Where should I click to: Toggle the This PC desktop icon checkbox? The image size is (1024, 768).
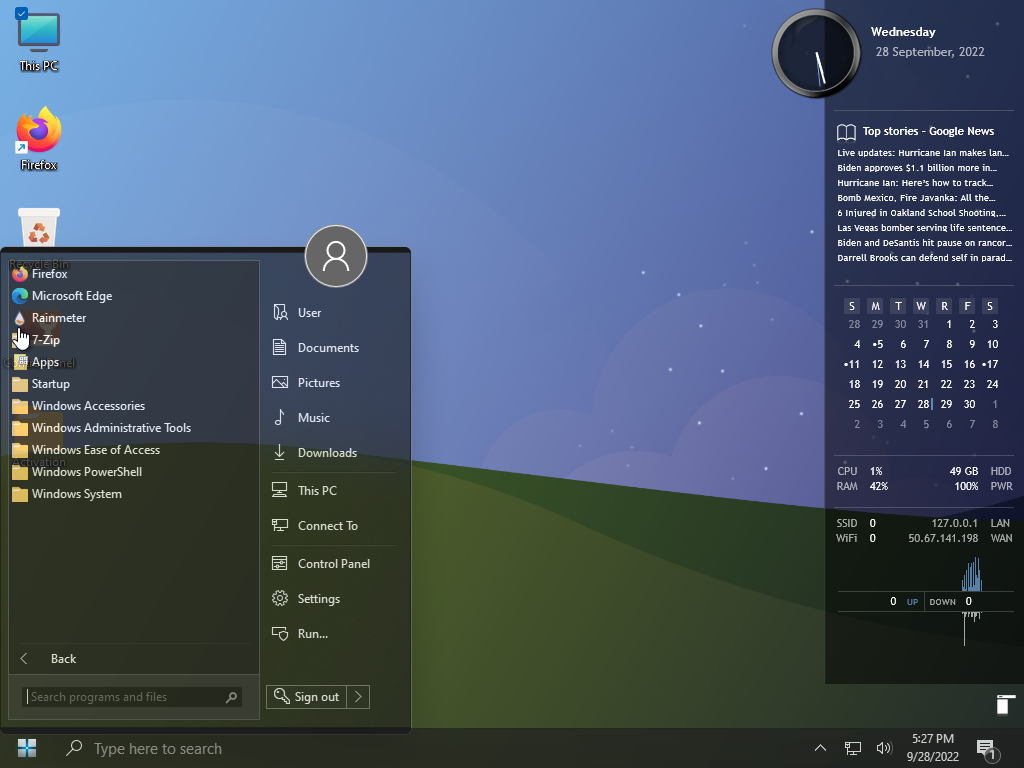click(x=21, y=14)
